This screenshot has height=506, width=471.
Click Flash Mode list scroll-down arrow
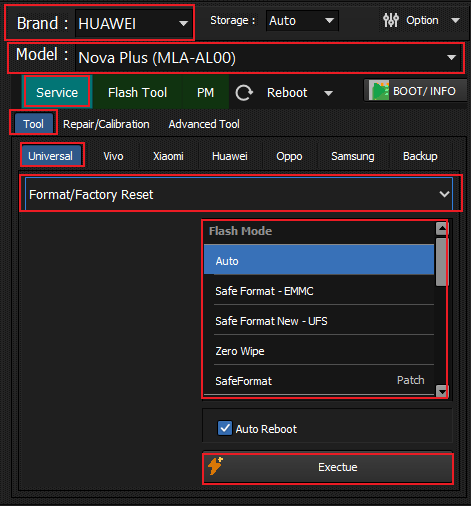[x=442, y=391]
